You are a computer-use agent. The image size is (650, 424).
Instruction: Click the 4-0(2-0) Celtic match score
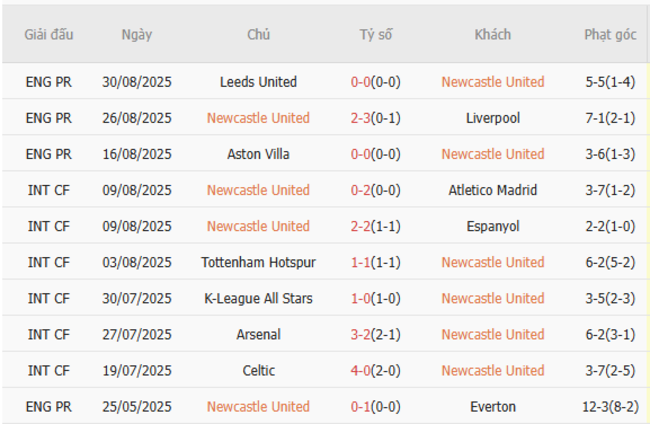pos(376,370)
